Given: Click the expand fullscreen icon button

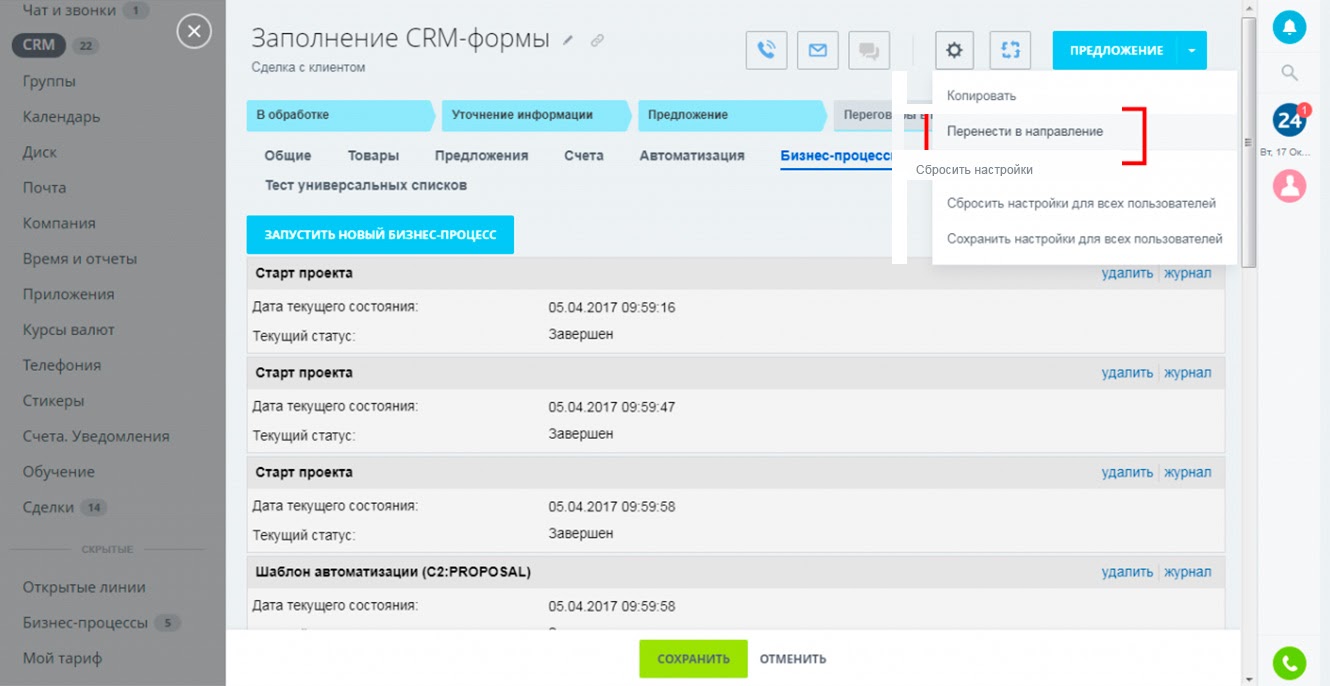Looking at the screenshot, I should tap(1010, 50).
